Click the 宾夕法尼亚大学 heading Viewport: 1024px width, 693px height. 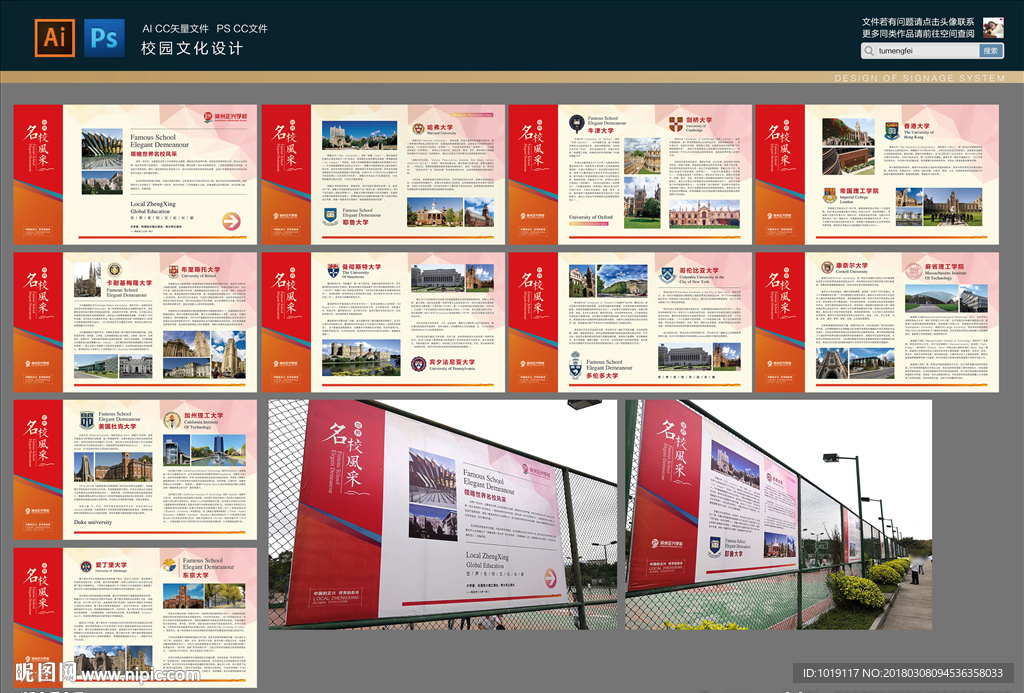[x=452, y=361]
